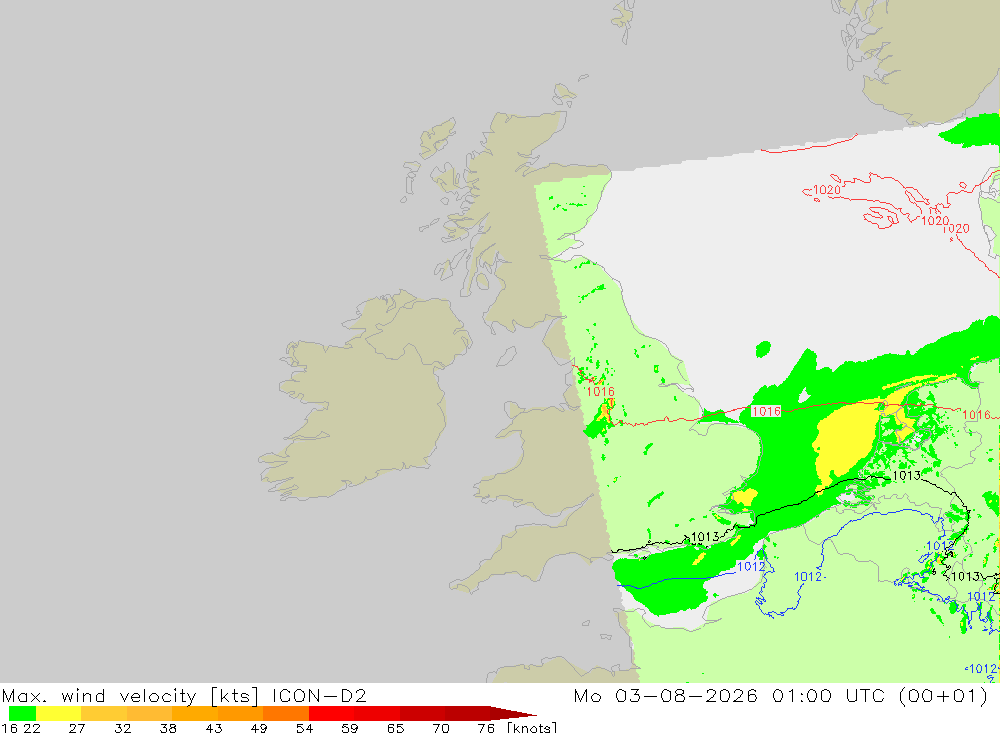The height and width of the screenshot is (733, 1000).
Task: Pick the orange legend swatch between 43 and 49
Action: pyautogui.click(x=240, y=713)
